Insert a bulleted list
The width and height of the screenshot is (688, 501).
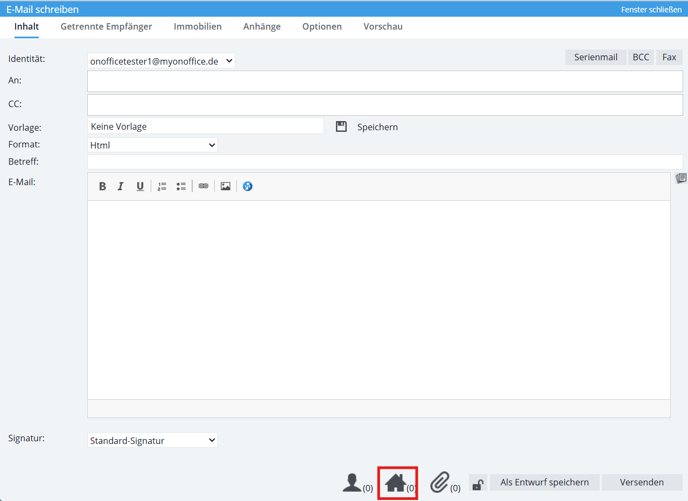pos(181,186)
